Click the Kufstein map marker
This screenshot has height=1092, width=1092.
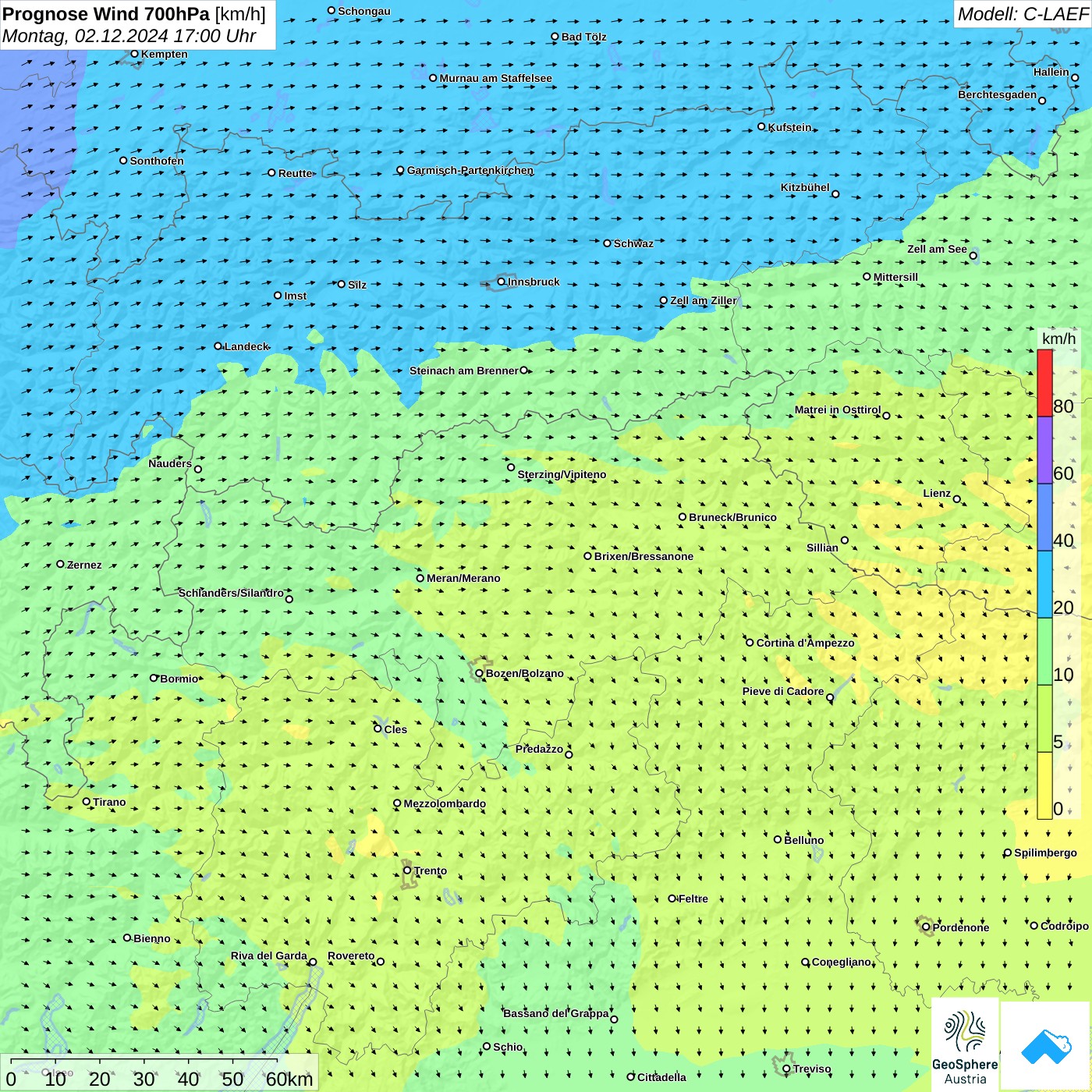[x=762, y=126]
